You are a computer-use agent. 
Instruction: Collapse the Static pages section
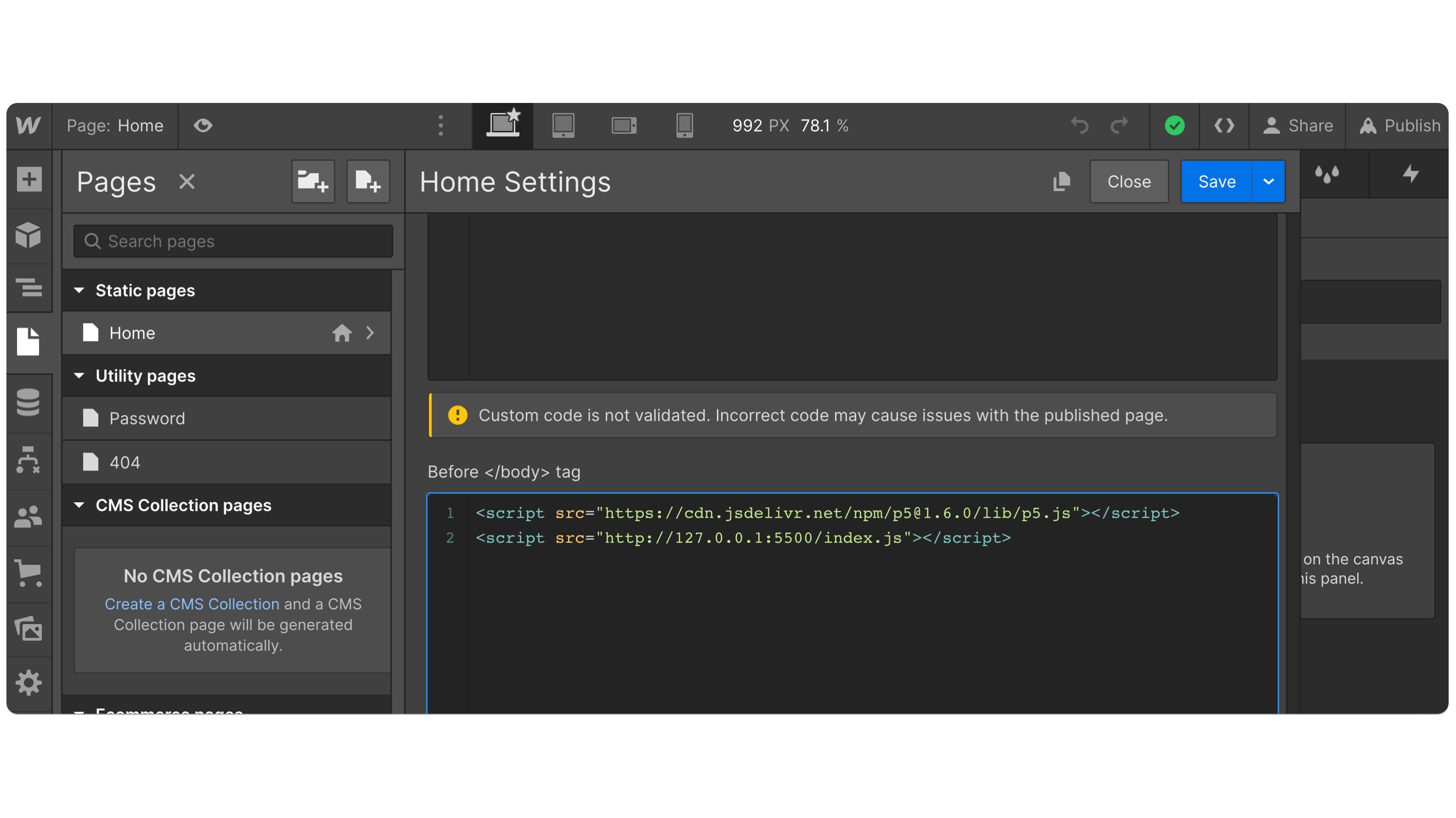point(79,290)
